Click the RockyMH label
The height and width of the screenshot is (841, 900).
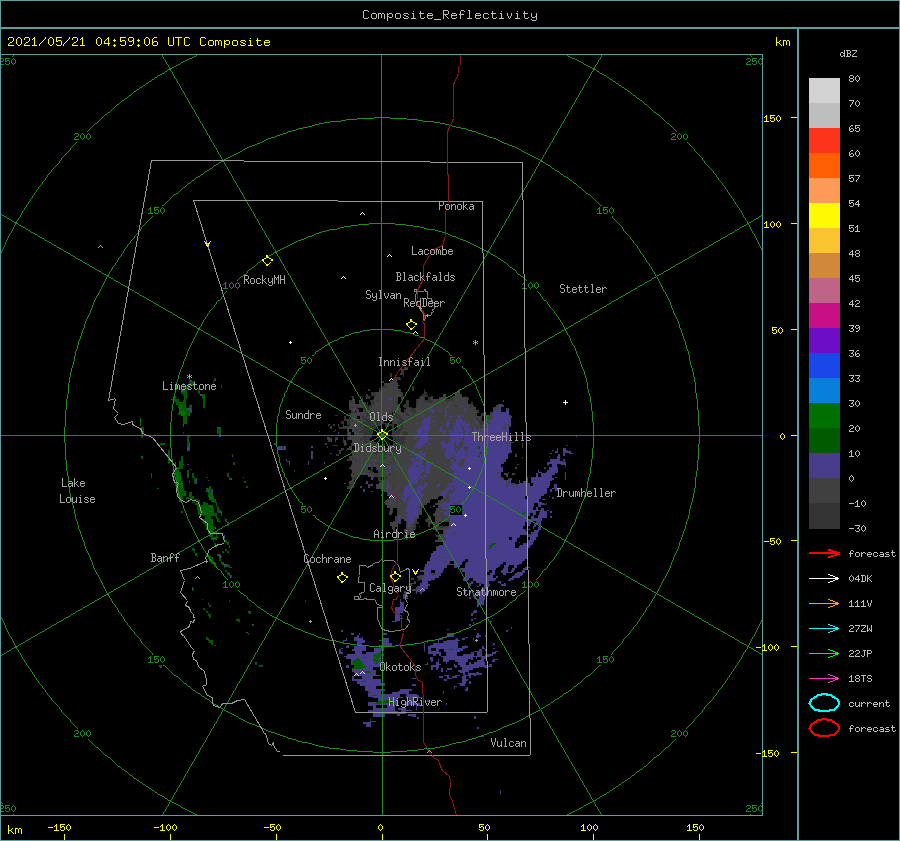[264, 280]
